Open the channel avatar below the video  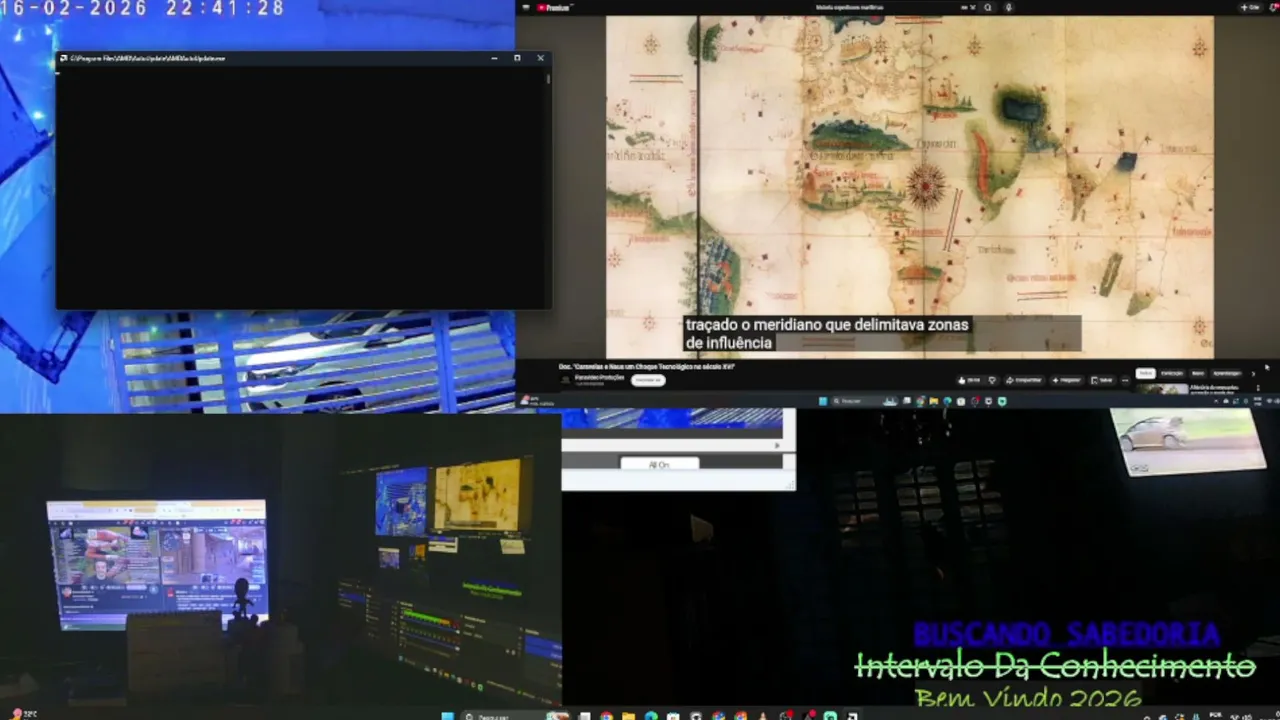565,380
